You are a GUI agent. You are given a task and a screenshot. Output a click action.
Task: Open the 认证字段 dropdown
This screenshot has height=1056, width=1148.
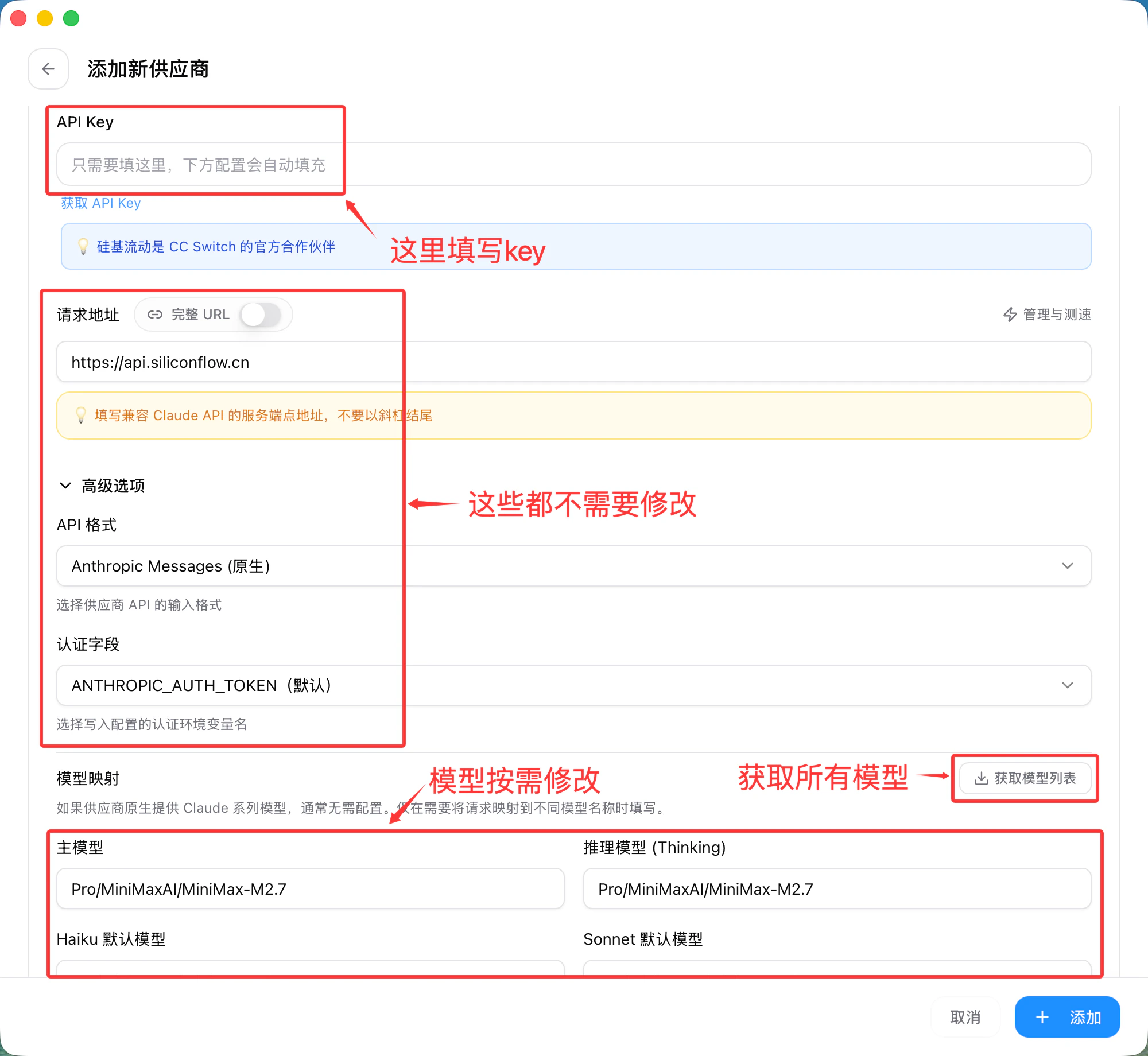(x=574, y=685)
